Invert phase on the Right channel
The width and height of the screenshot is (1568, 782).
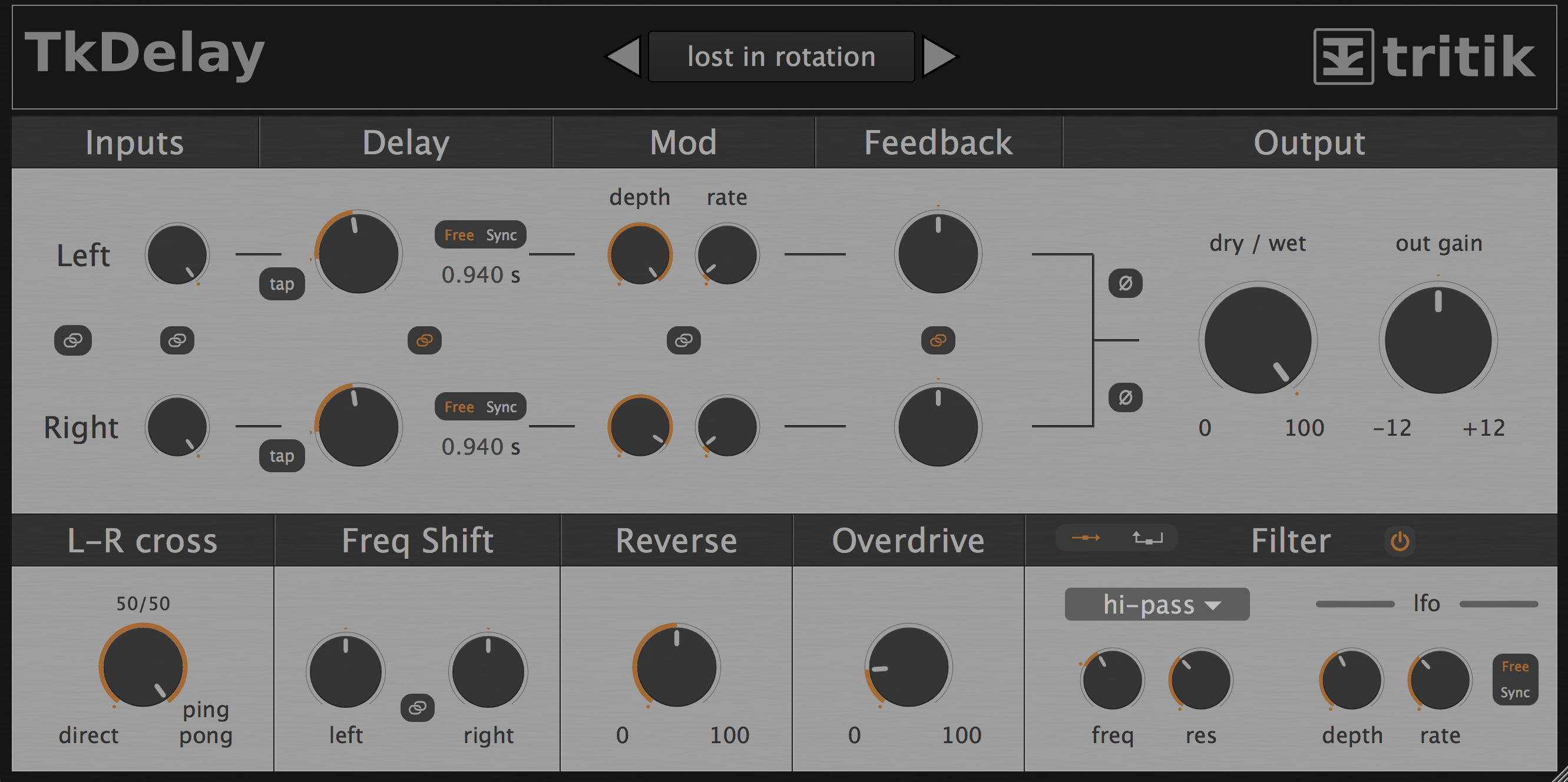[x=1126, y=397]
